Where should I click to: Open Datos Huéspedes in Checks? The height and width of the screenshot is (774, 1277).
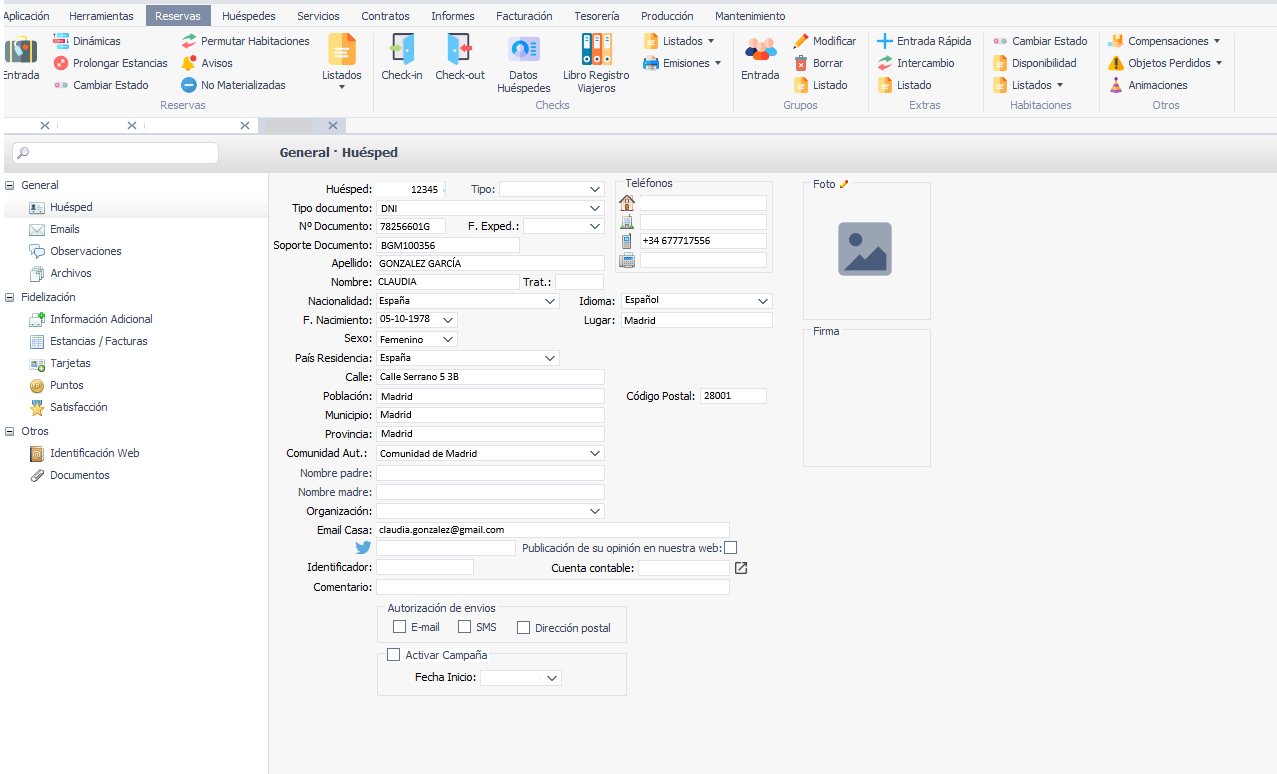[x=523, y=64]
